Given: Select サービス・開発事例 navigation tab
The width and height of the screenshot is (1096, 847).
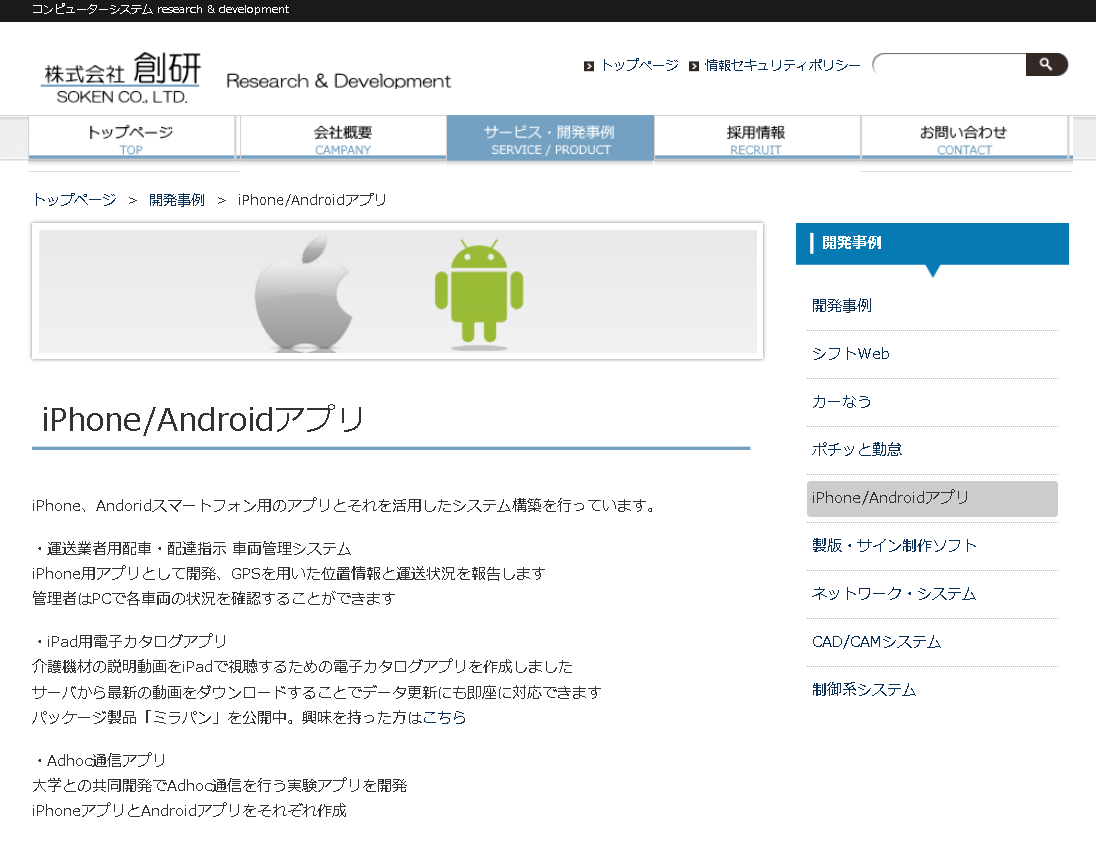Looking at the screenshot, I should [550, 138].
